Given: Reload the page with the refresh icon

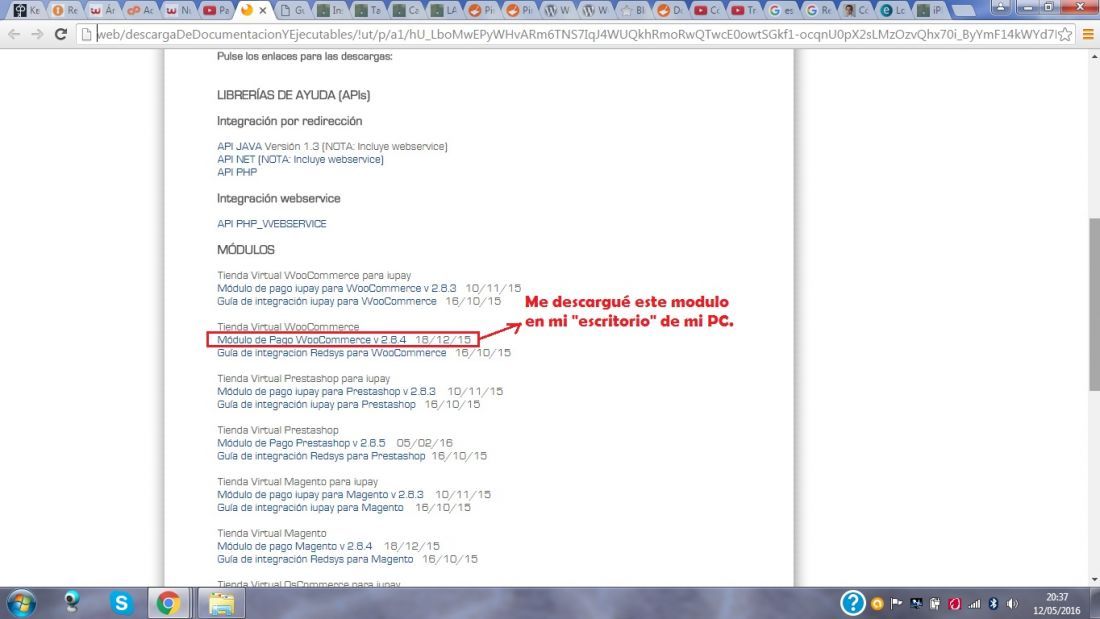Looking at the screenshot, I should [x=60, y=34].
